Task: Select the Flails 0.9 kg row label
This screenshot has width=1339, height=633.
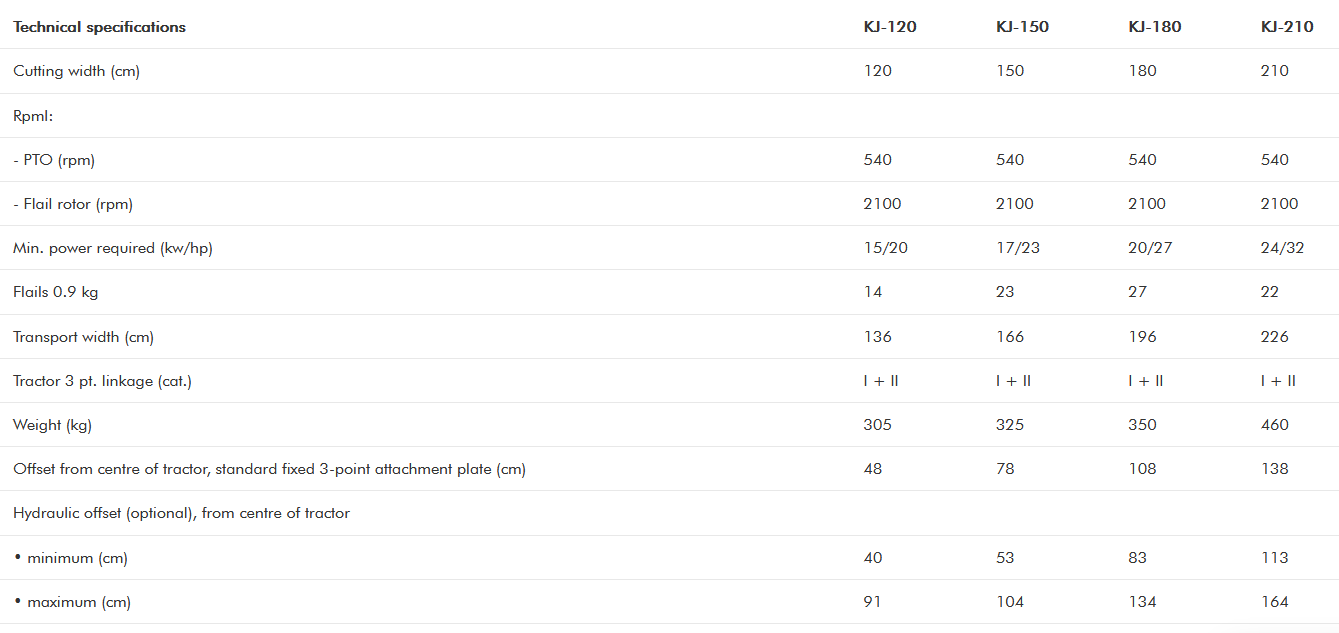Action: (x=56, y=292)
